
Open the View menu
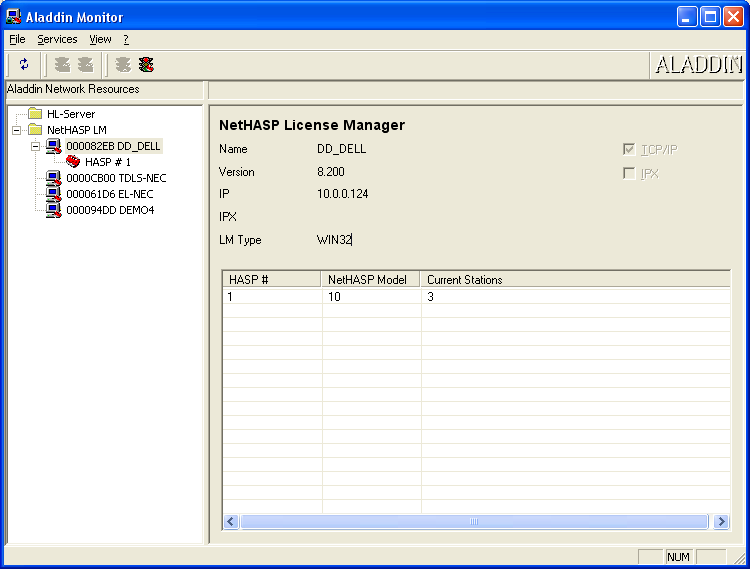coord(100,39)
